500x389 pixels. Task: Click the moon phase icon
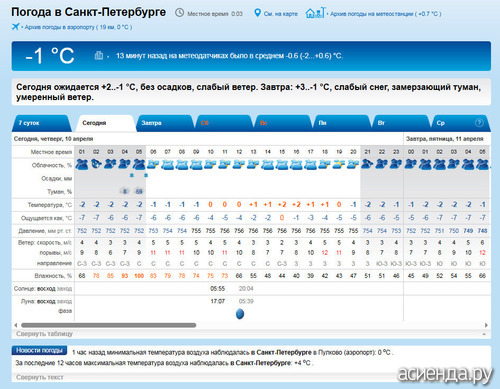pyautogui.click(x=240, y=314)
